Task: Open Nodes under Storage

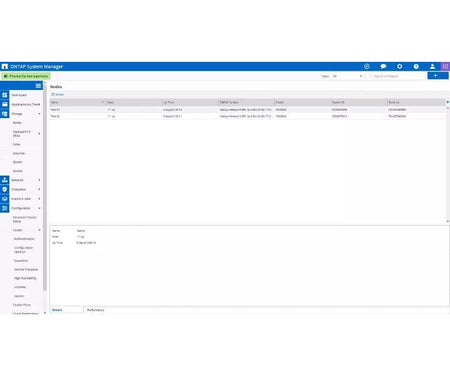Action: [17, 123]
